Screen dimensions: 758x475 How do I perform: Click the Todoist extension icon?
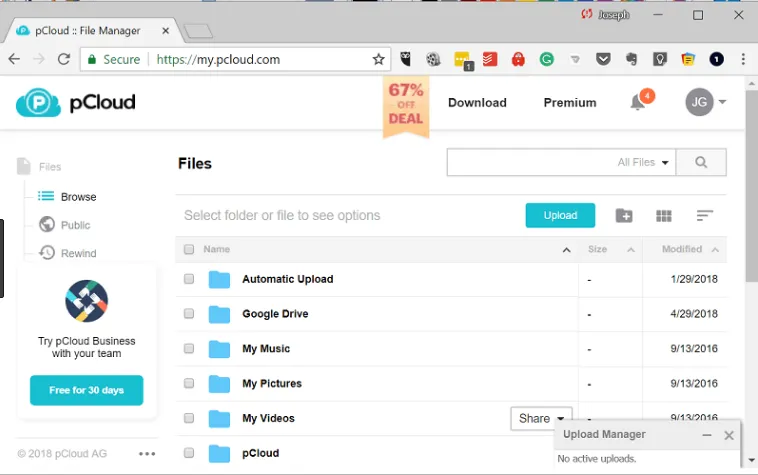490,59
